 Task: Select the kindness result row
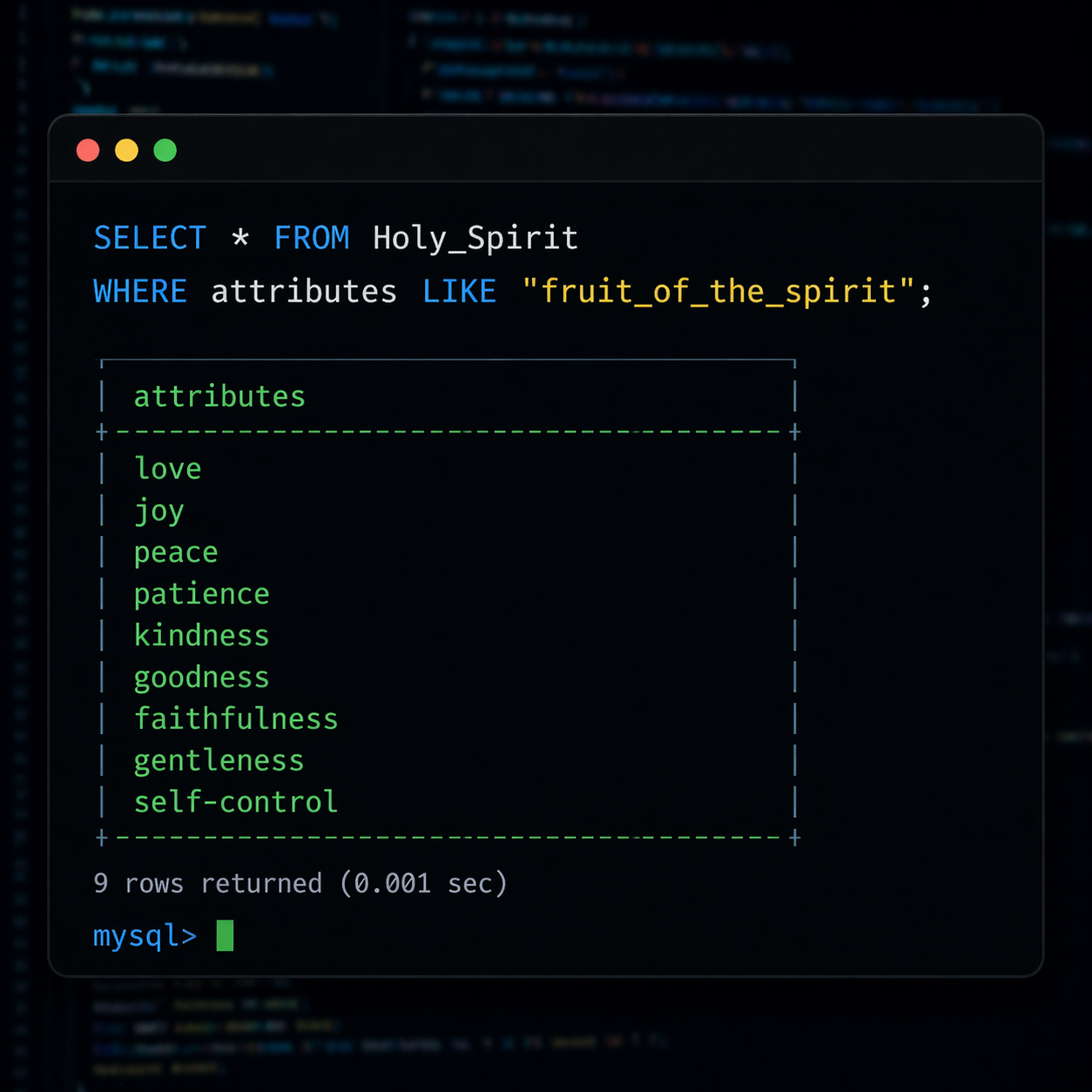[x=202, y=636]
